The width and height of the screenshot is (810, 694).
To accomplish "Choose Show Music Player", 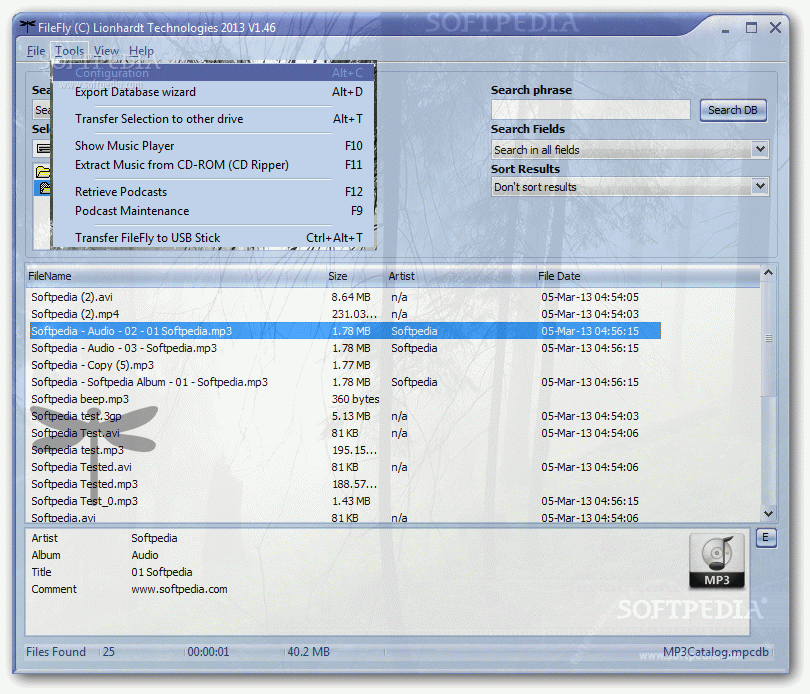I will click(214, 146).
